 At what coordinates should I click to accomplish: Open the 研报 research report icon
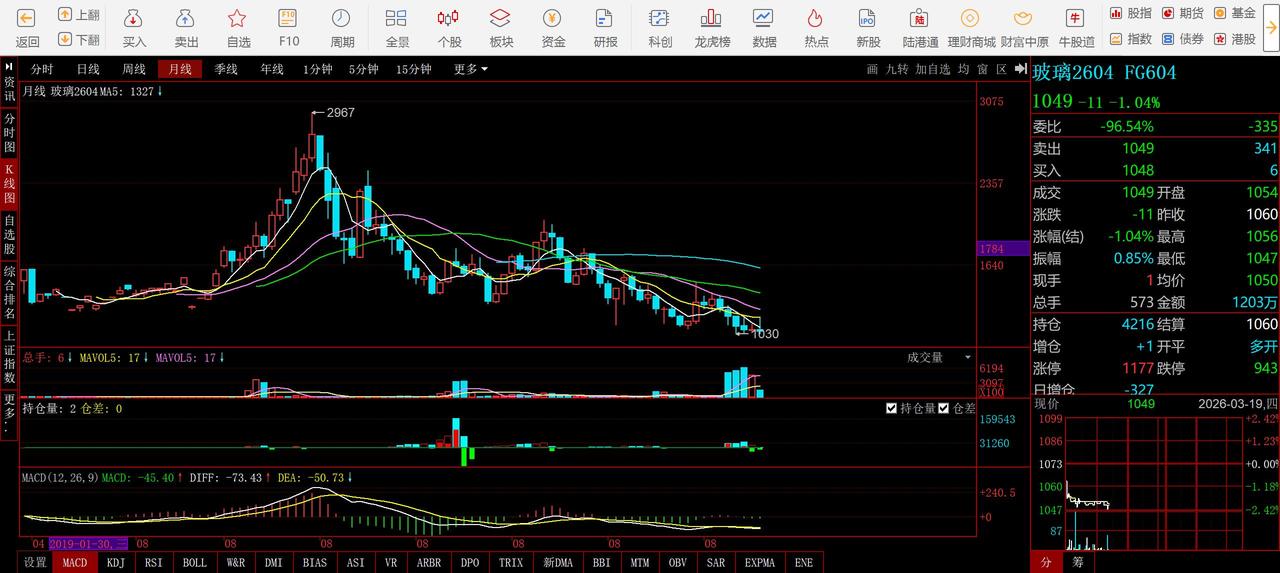click(605, 18)
